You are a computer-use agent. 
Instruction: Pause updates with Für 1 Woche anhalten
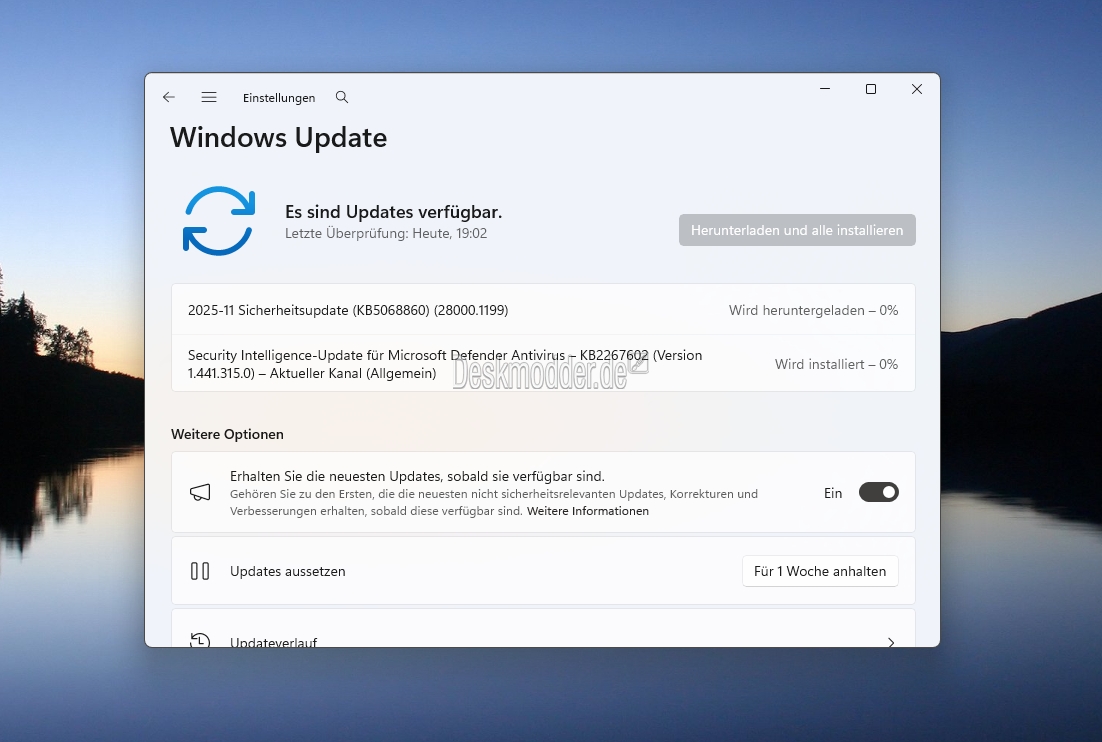click(819, 571)
